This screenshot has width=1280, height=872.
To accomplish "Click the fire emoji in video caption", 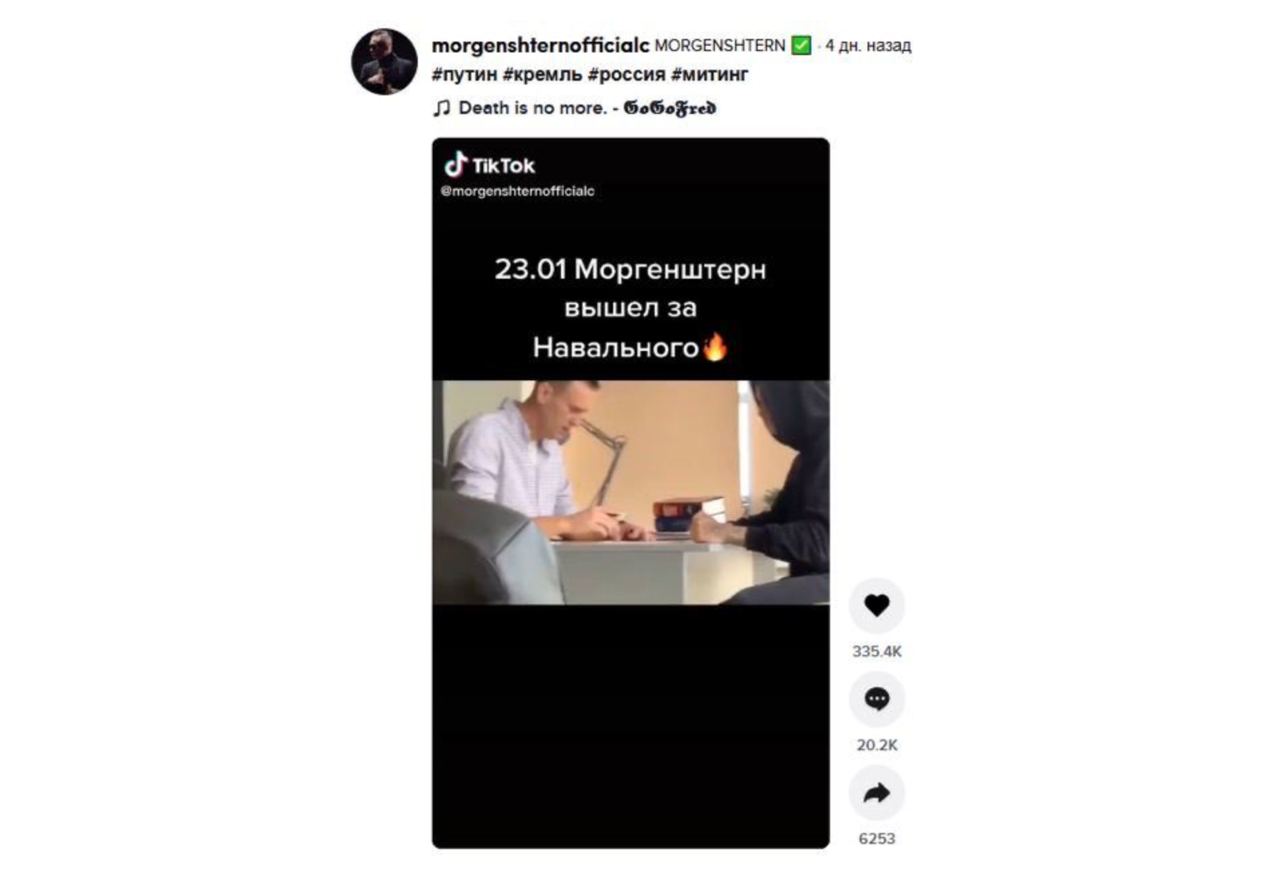I will (x=715, y=347).
